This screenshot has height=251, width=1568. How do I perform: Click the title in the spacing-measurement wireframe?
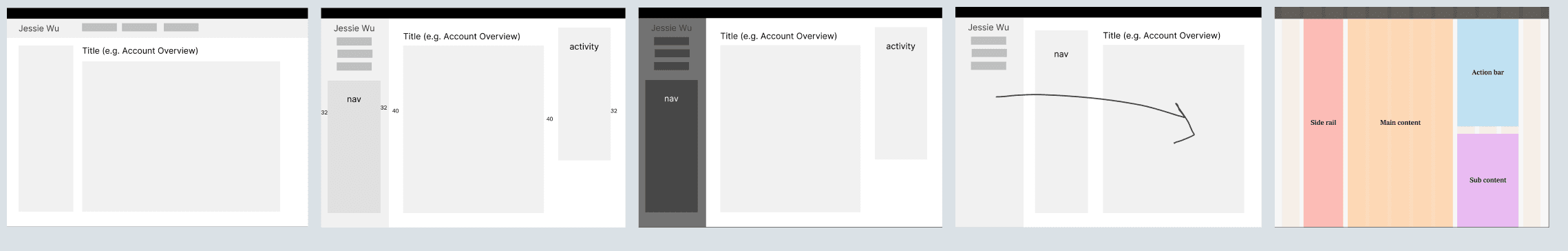[462, 37]
